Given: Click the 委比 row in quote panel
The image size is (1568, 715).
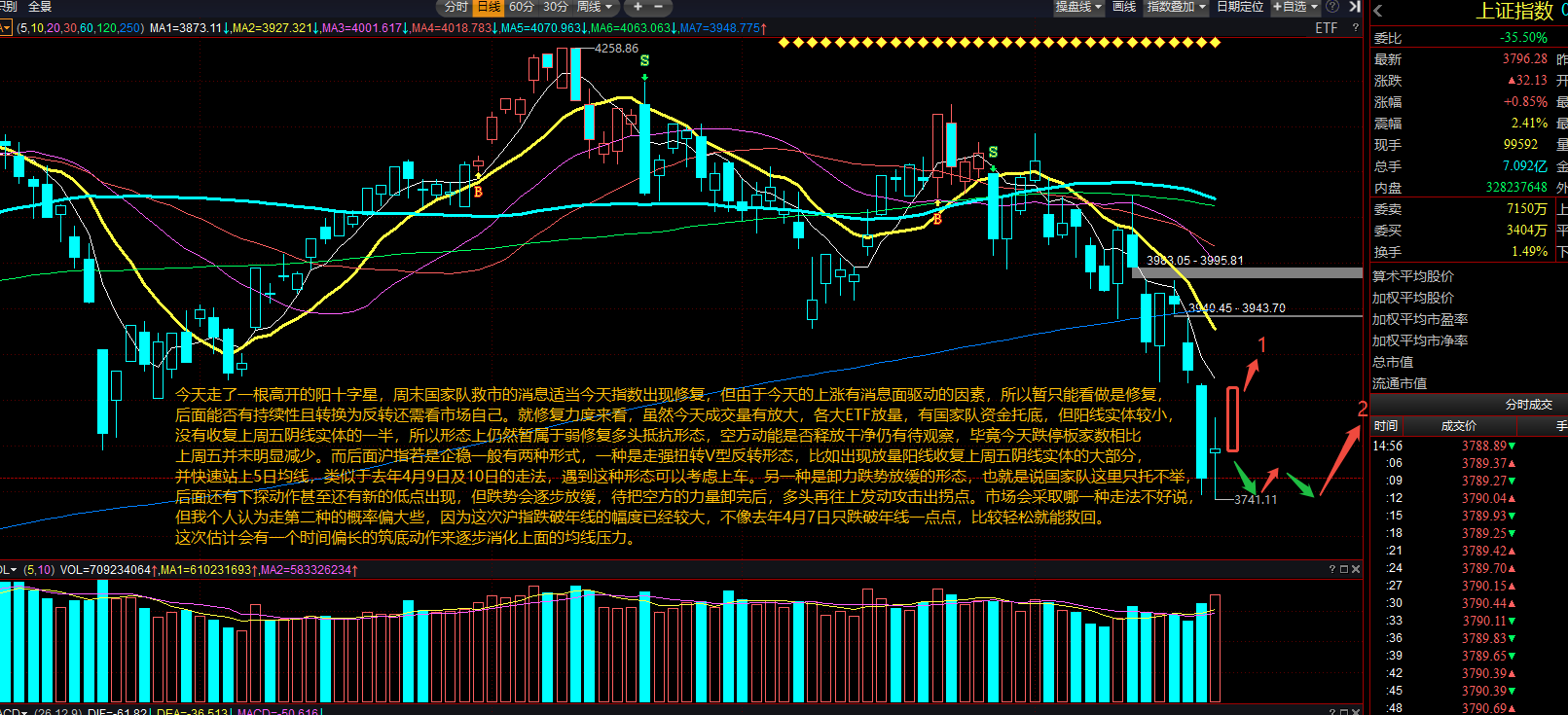Looking at the screenshot, I should [x=1464, y=38].
